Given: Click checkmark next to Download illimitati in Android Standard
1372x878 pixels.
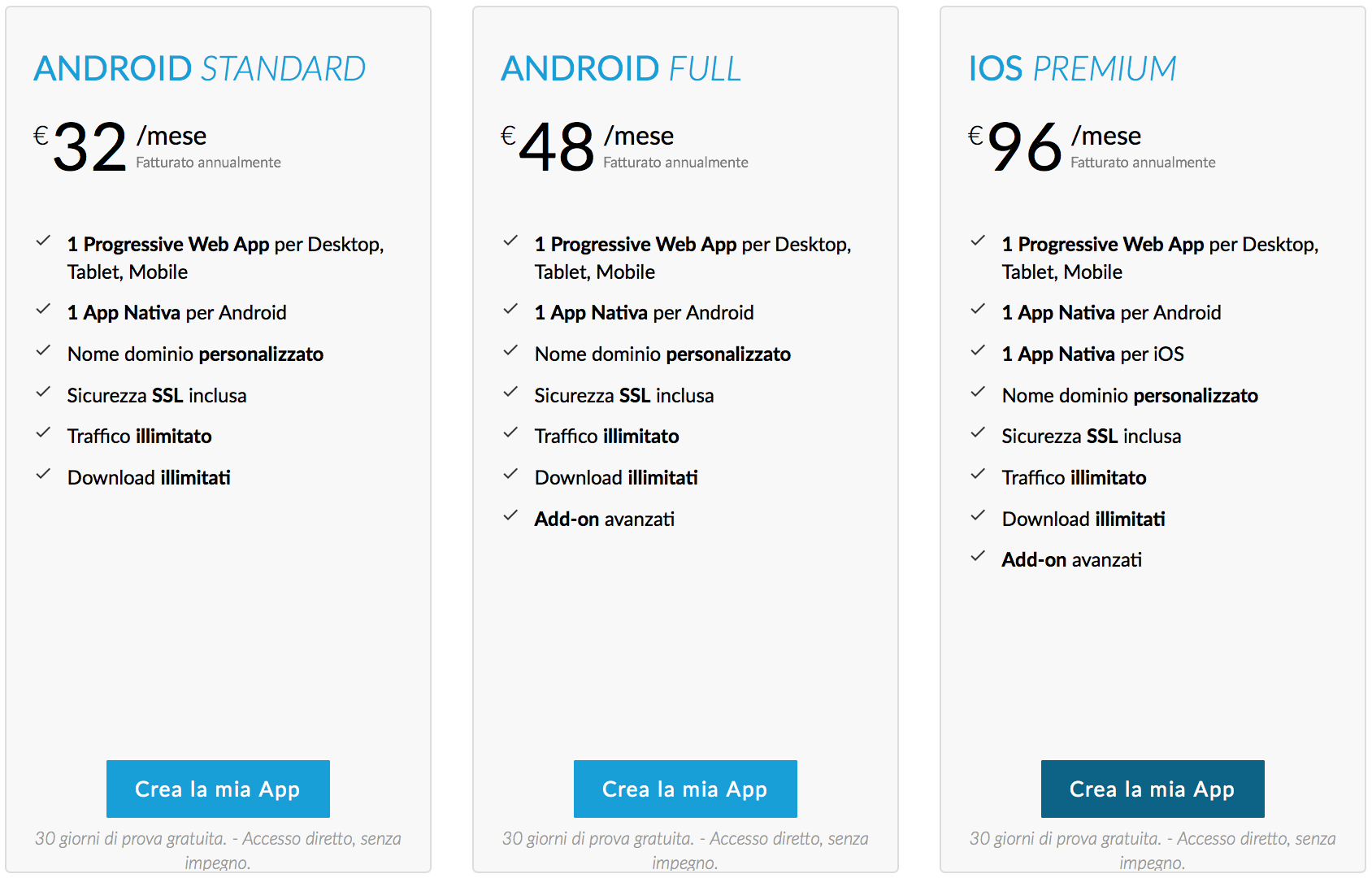Looking at the screenshot, I should pos(43,475).
